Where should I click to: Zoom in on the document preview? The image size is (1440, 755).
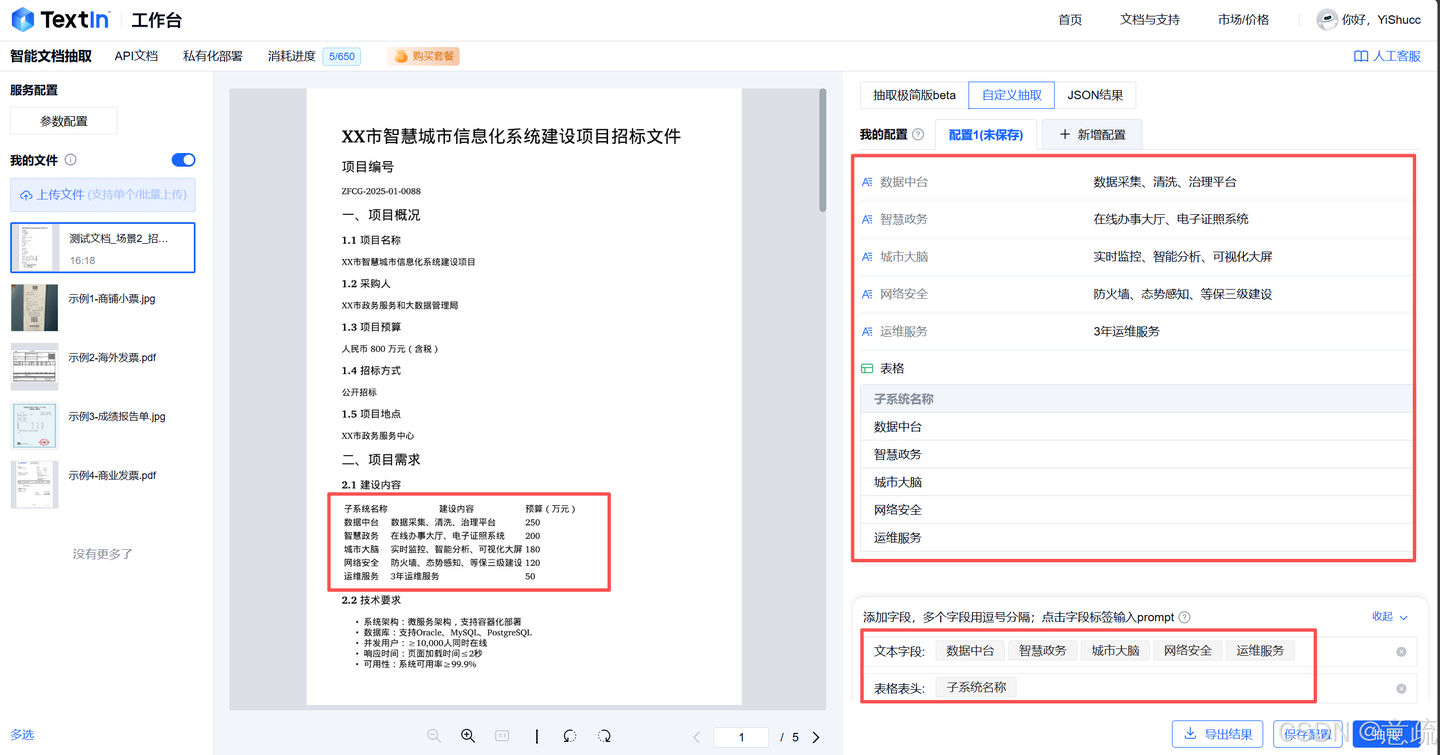[468, 736]
